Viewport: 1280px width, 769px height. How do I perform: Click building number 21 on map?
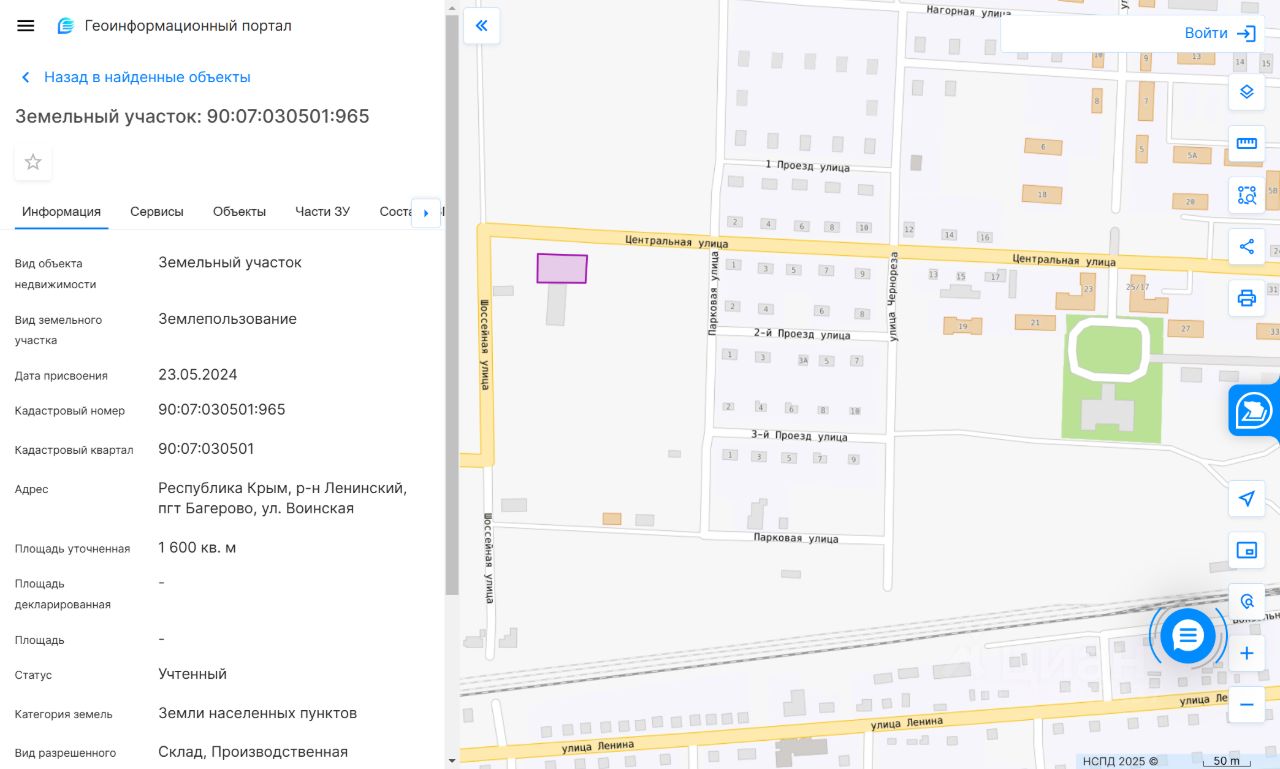[x=1035, y=322]
